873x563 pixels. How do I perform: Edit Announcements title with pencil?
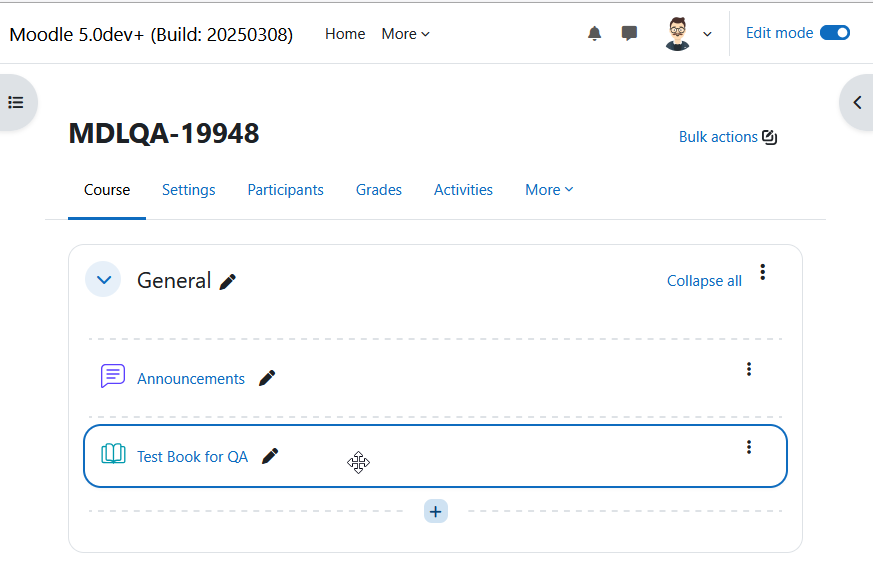[x=267, y=378]
